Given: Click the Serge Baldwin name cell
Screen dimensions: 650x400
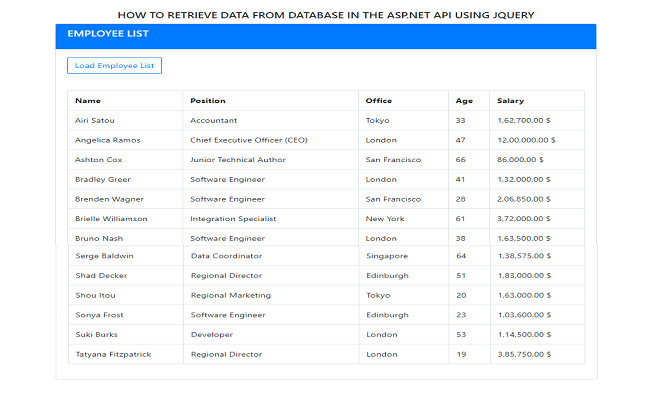Looking at the screenshot, I should click(105, 256).
